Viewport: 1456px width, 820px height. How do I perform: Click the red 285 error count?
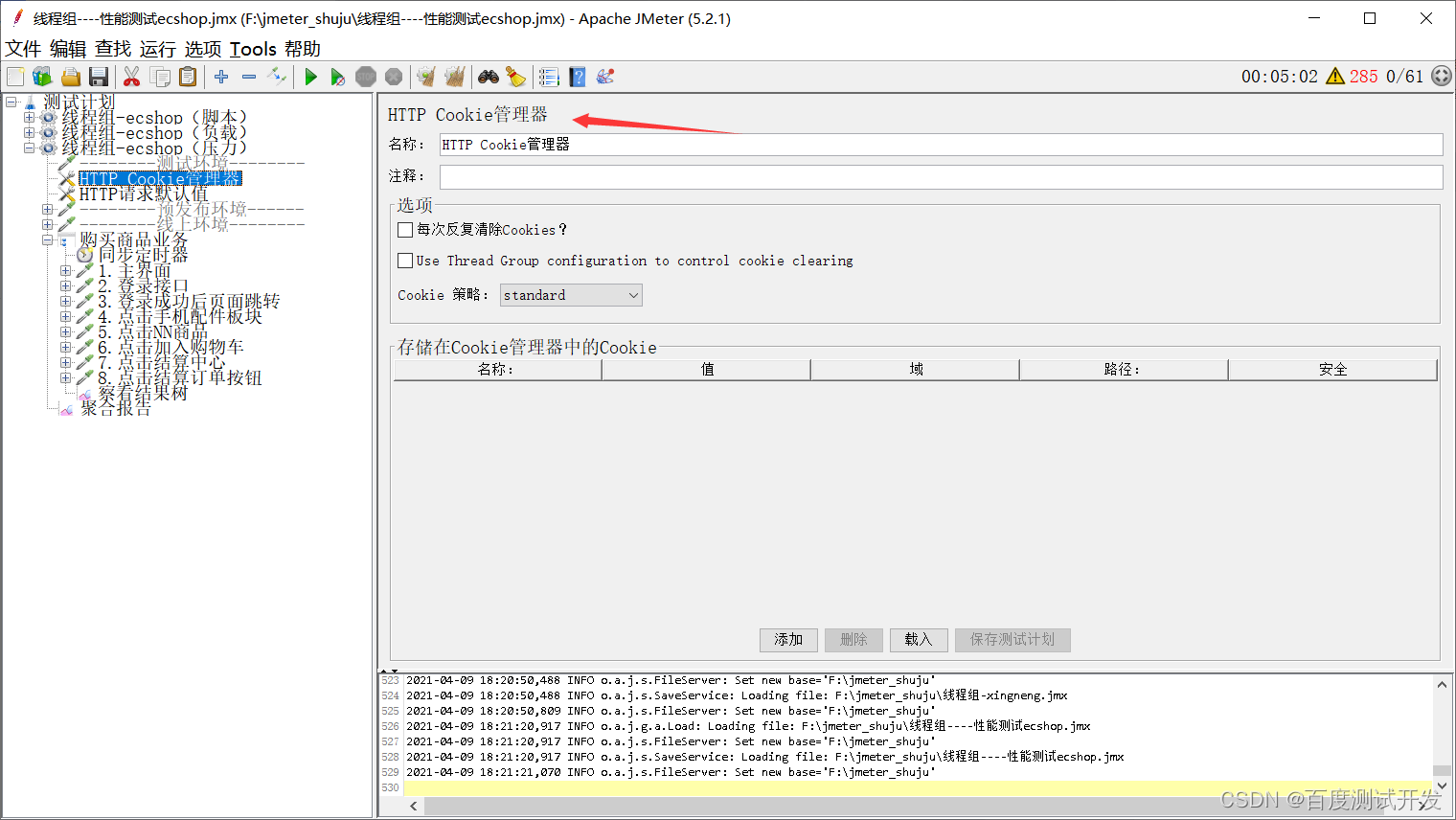[1363, 77]
